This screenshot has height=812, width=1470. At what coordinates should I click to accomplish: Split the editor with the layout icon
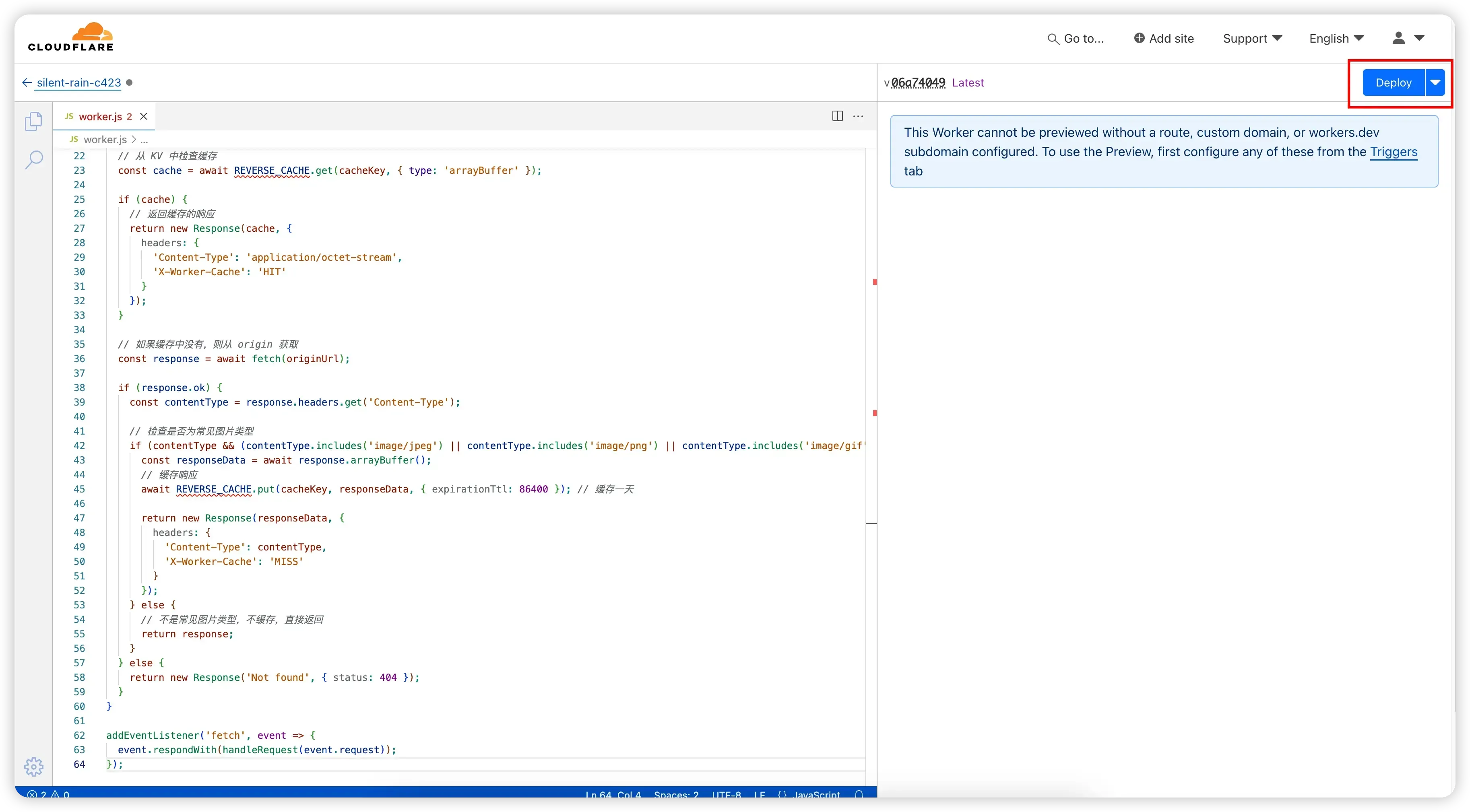[837, 116]
